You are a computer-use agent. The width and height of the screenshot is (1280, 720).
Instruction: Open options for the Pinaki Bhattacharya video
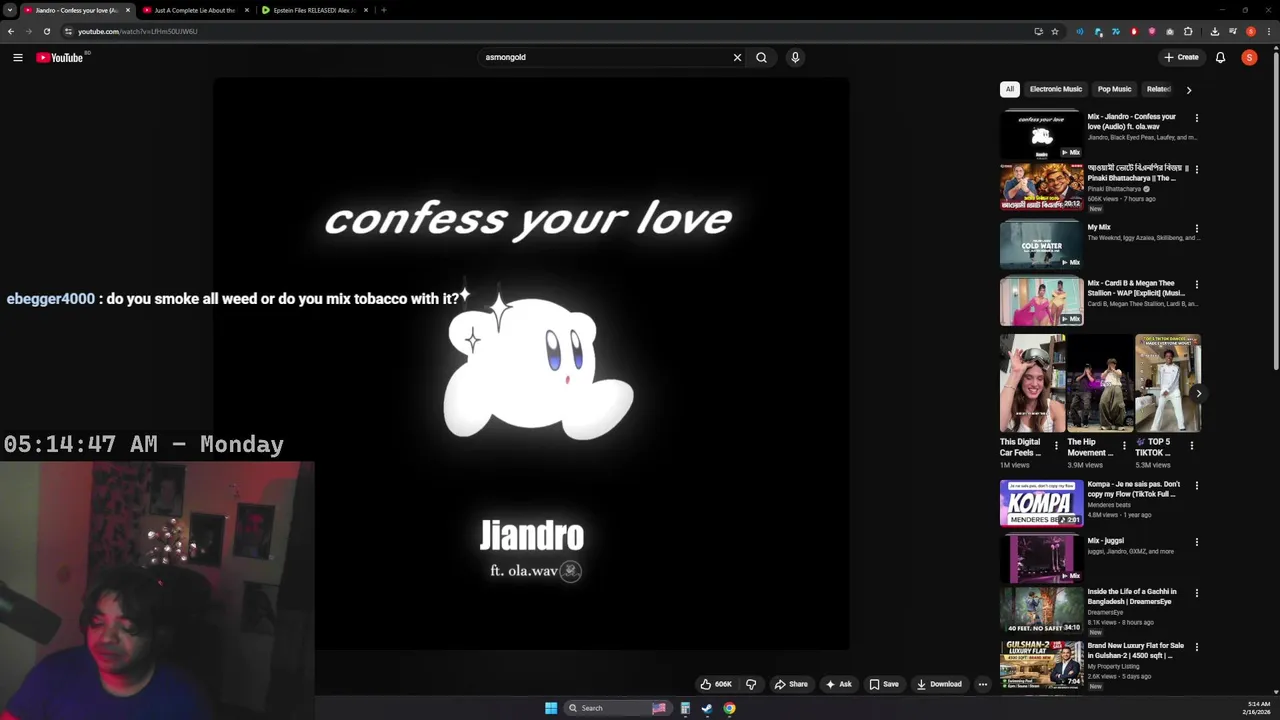tap(1196, 169)
